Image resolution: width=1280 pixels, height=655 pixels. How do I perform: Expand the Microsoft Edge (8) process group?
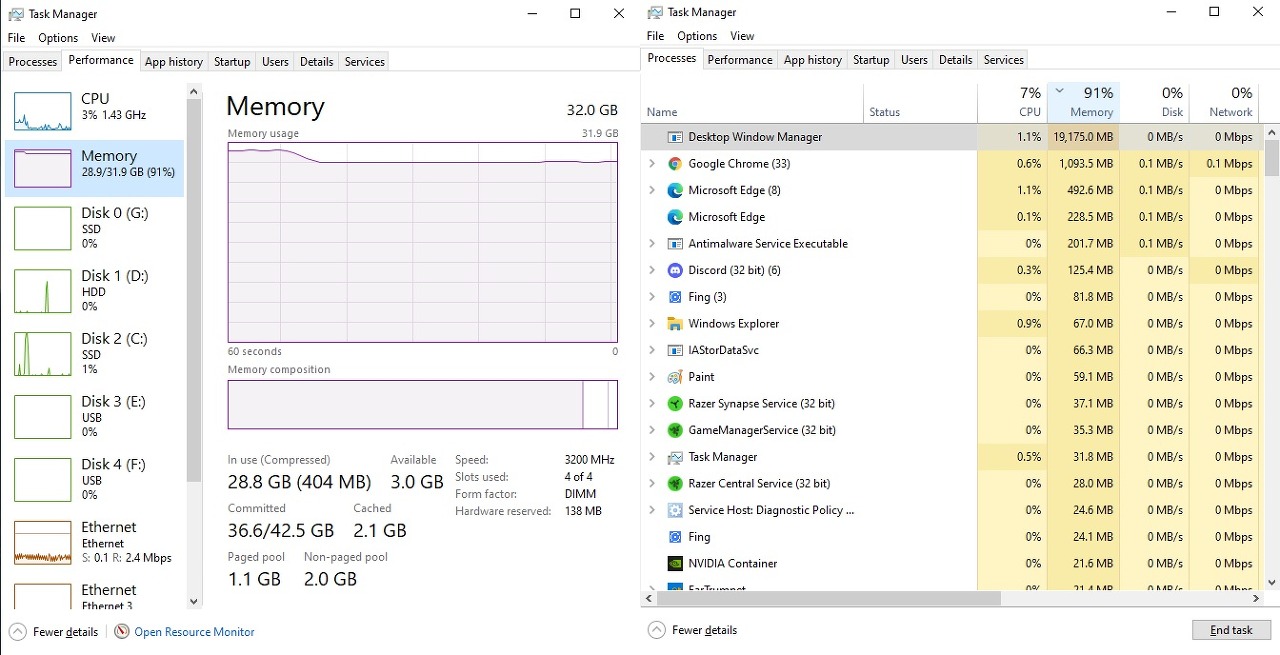point(653,190)
